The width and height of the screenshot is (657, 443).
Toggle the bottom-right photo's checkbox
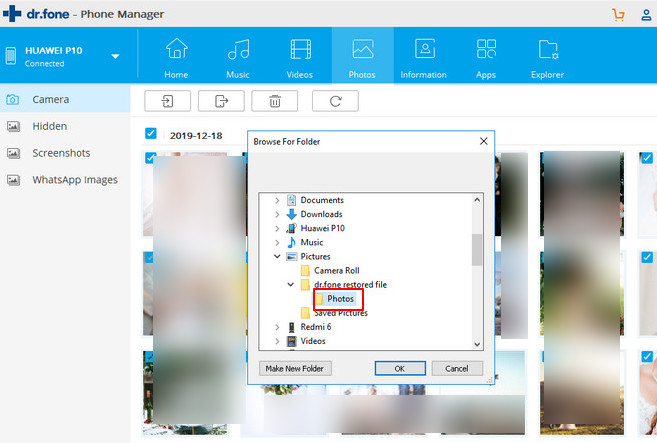point(647,356)
